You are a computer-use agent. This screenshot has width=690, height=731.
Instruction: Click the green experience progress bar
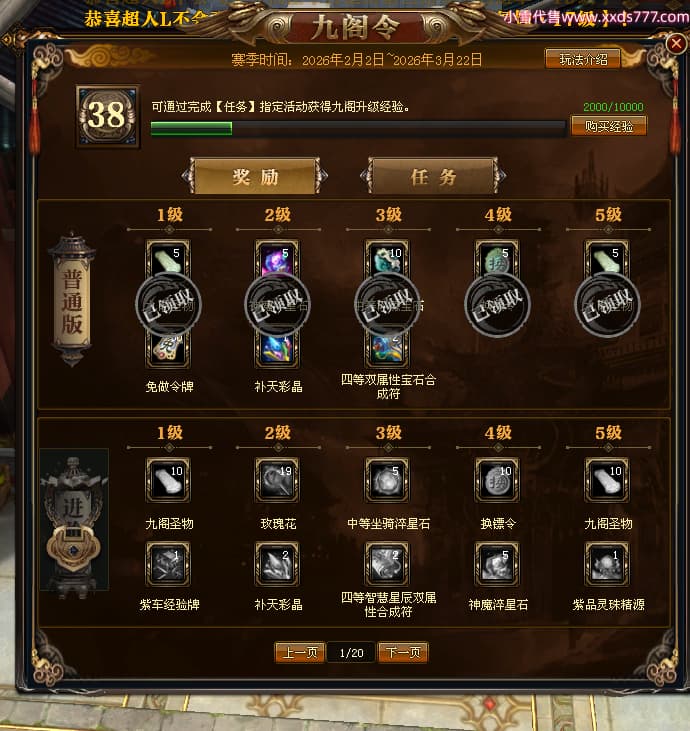point(358,129)
